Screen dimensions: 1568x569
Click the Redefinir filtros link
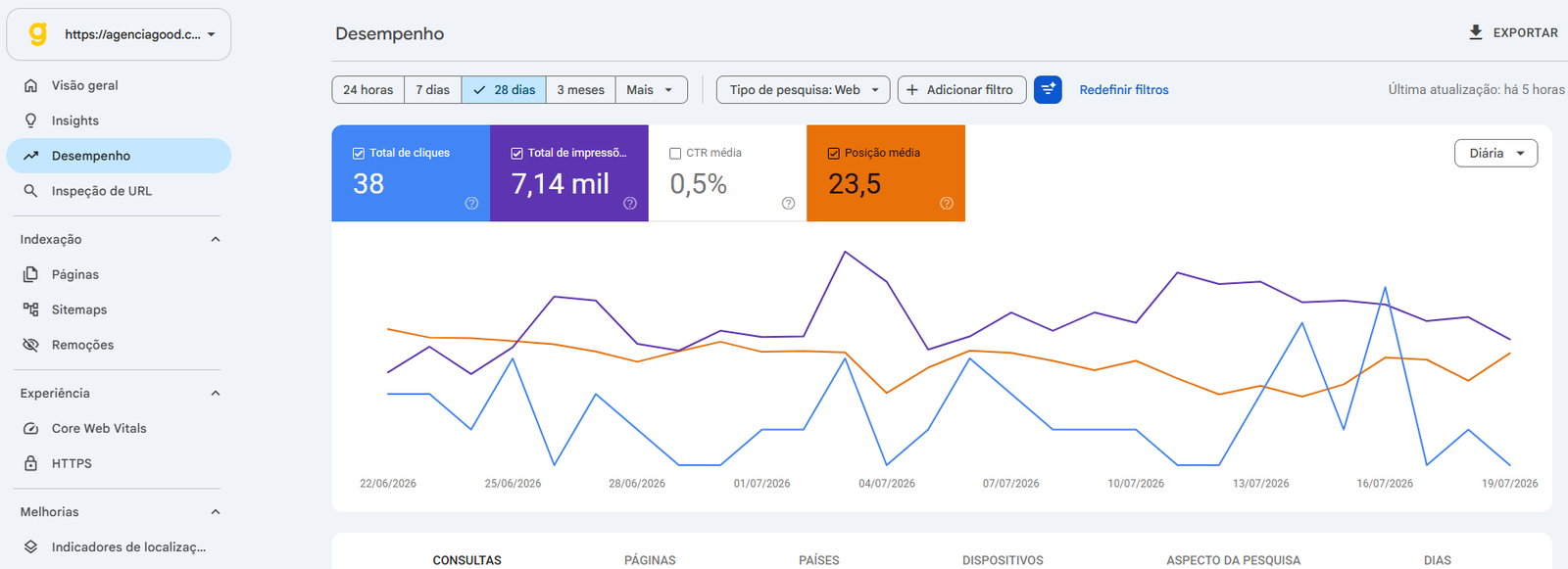click(1124, 89)
